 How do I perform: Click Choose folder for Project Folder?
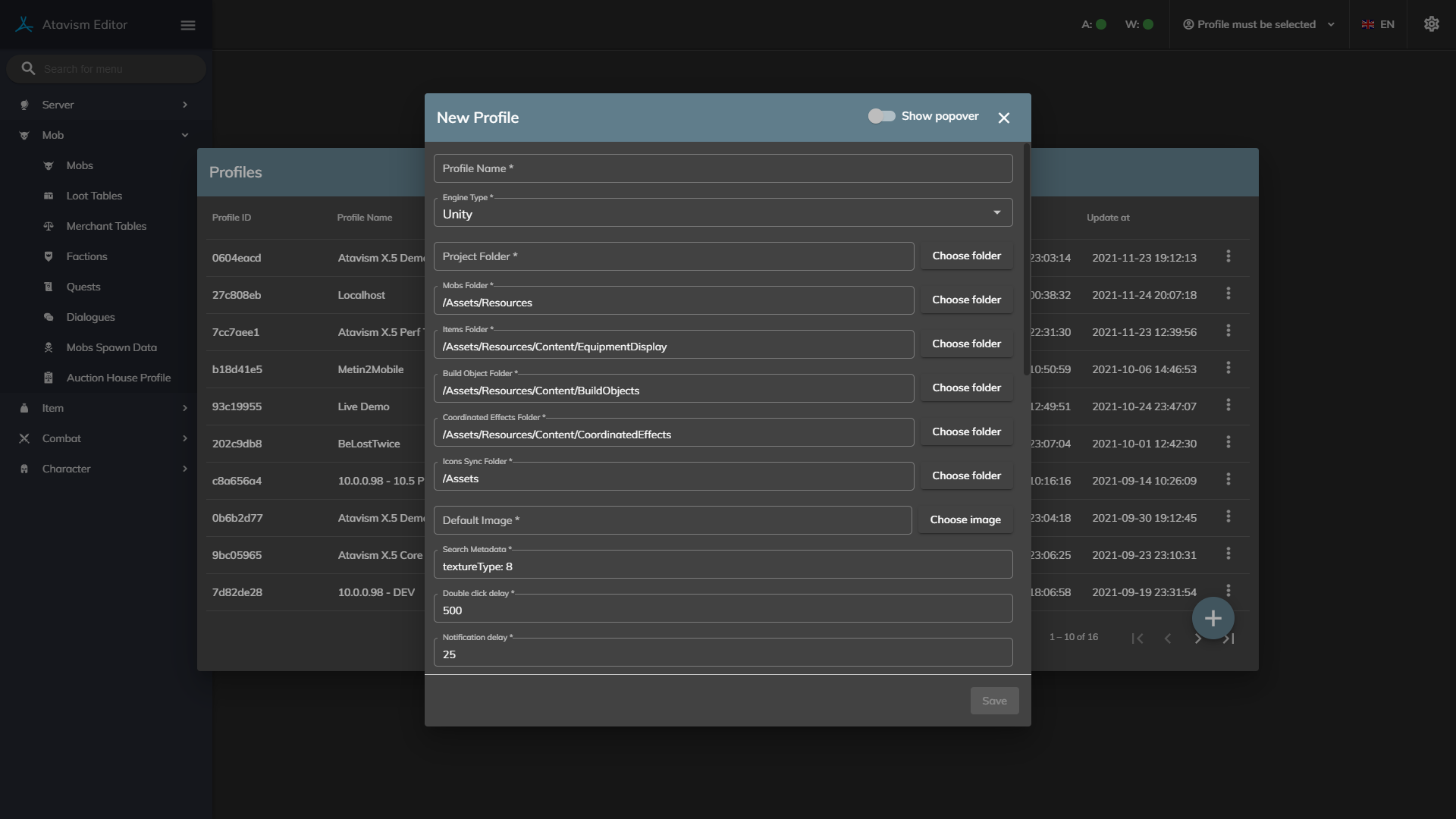pos(966,256)
